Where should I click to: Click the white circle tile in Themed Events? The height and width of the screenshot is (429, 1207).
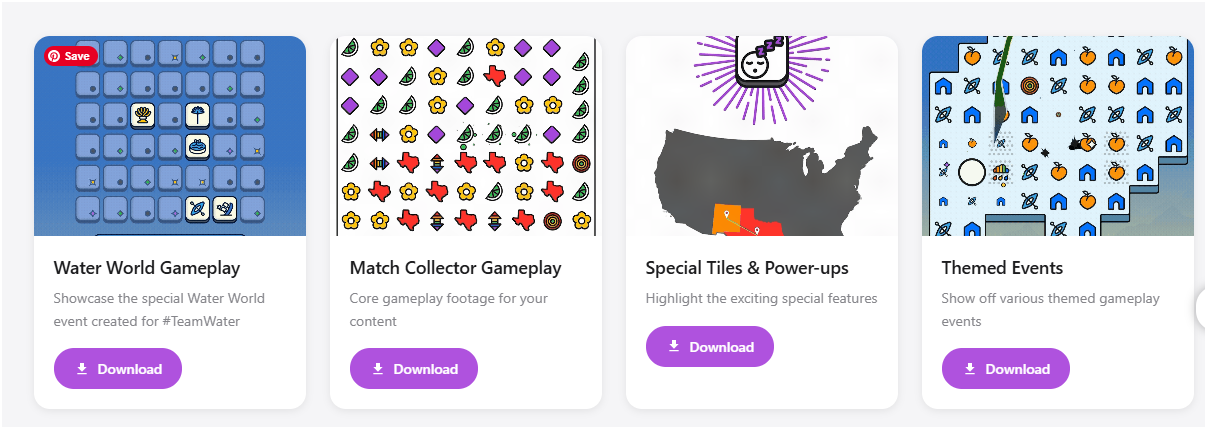(x=972, y=173)
